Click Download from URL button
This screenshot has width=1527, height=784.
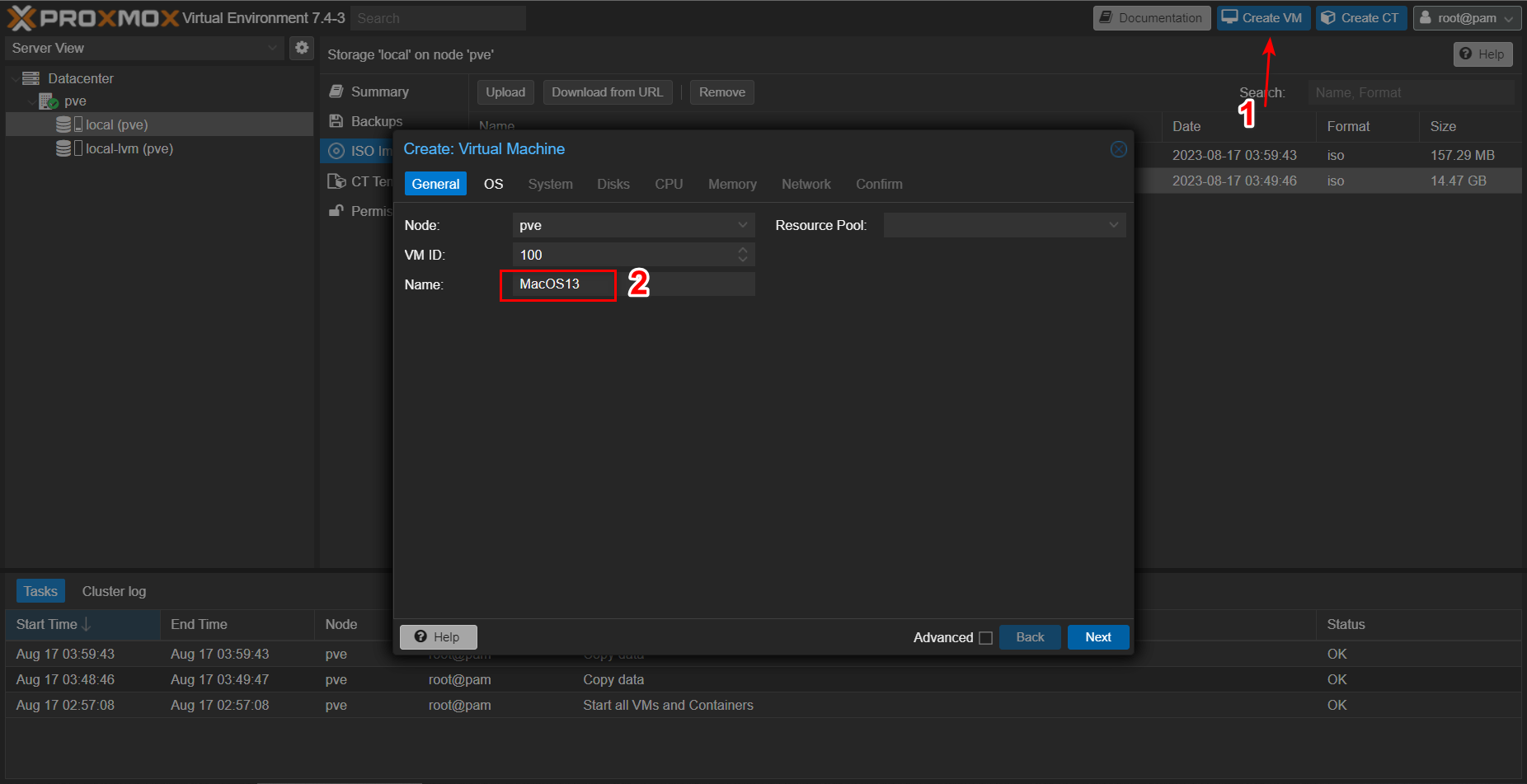[x=607, y=92]
